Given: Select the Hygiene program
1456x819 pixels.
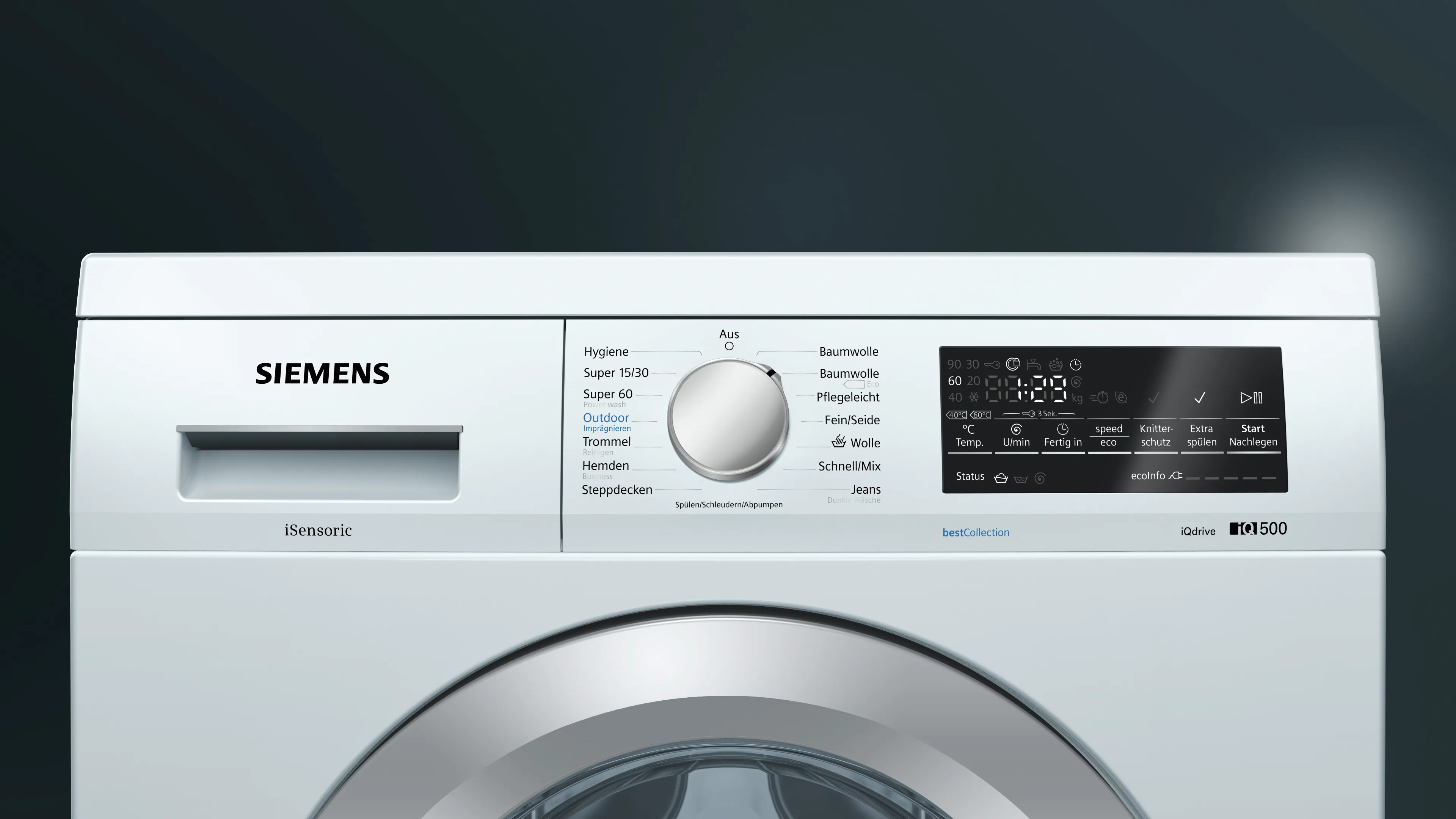Looking at the screenshot, I should (x=606, y=351).
